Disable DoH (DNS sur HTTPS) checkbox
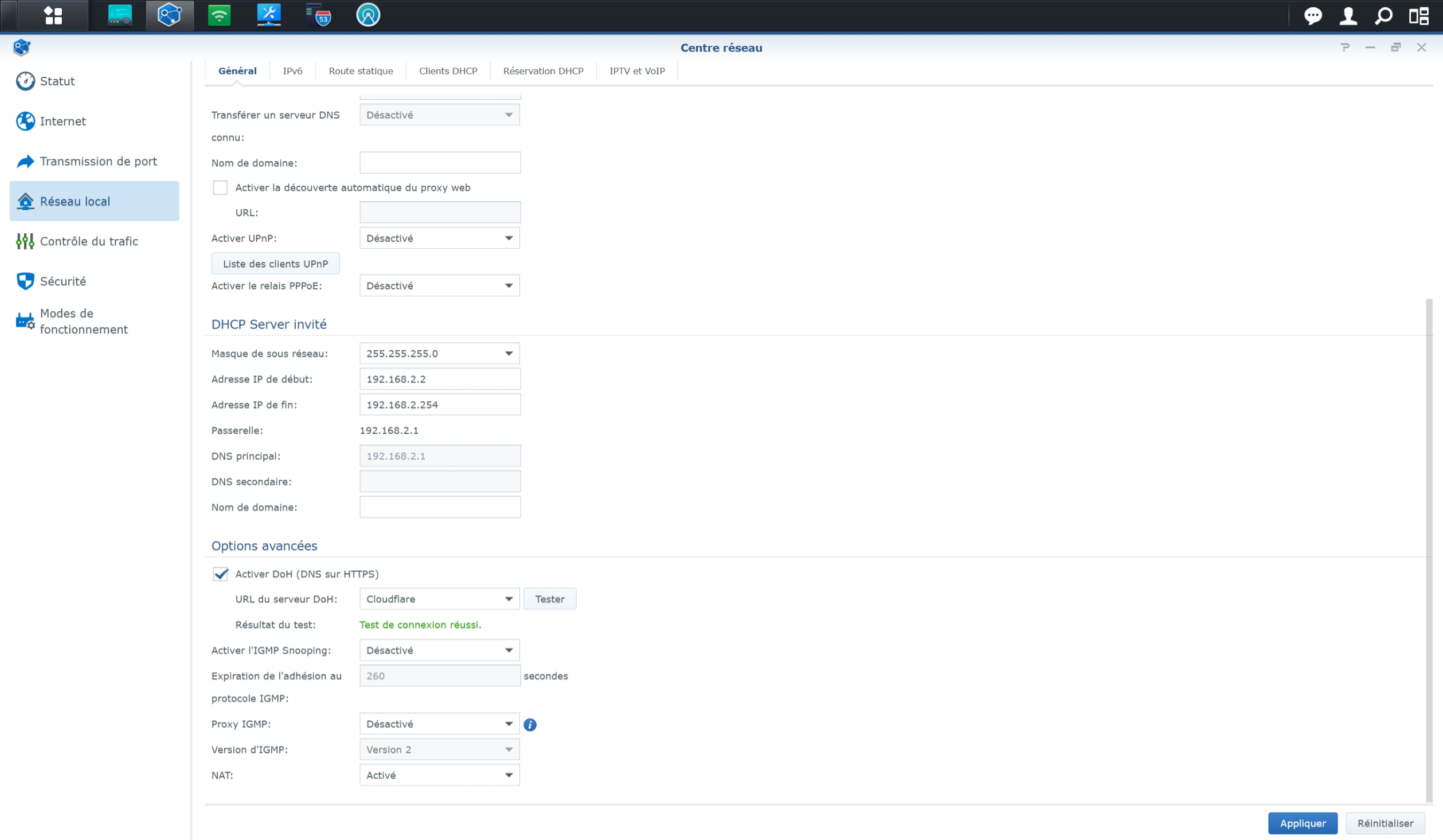The width and height of the screenshot is (1443, 840). tap(220, 574)
